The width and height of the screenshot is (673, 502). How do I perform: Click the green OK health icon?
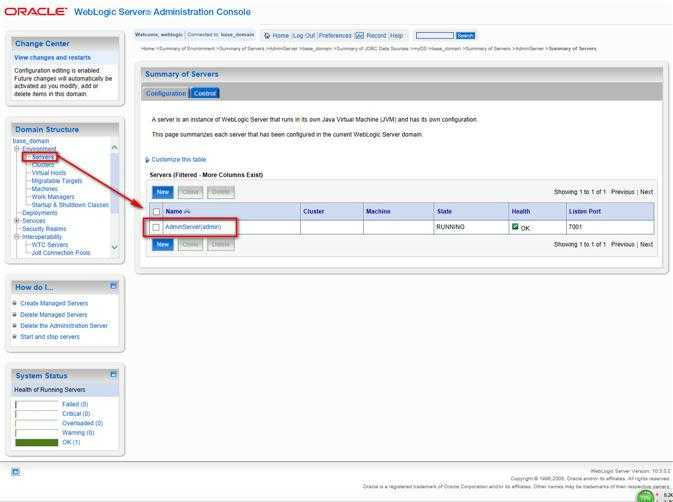pos(515,227)
